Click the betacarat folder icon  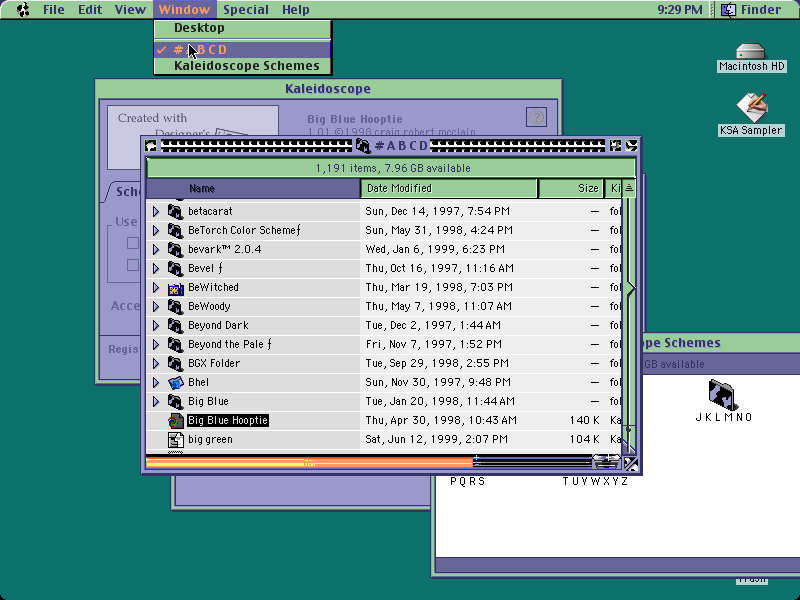pyautogui.click(x=175, y=211)
